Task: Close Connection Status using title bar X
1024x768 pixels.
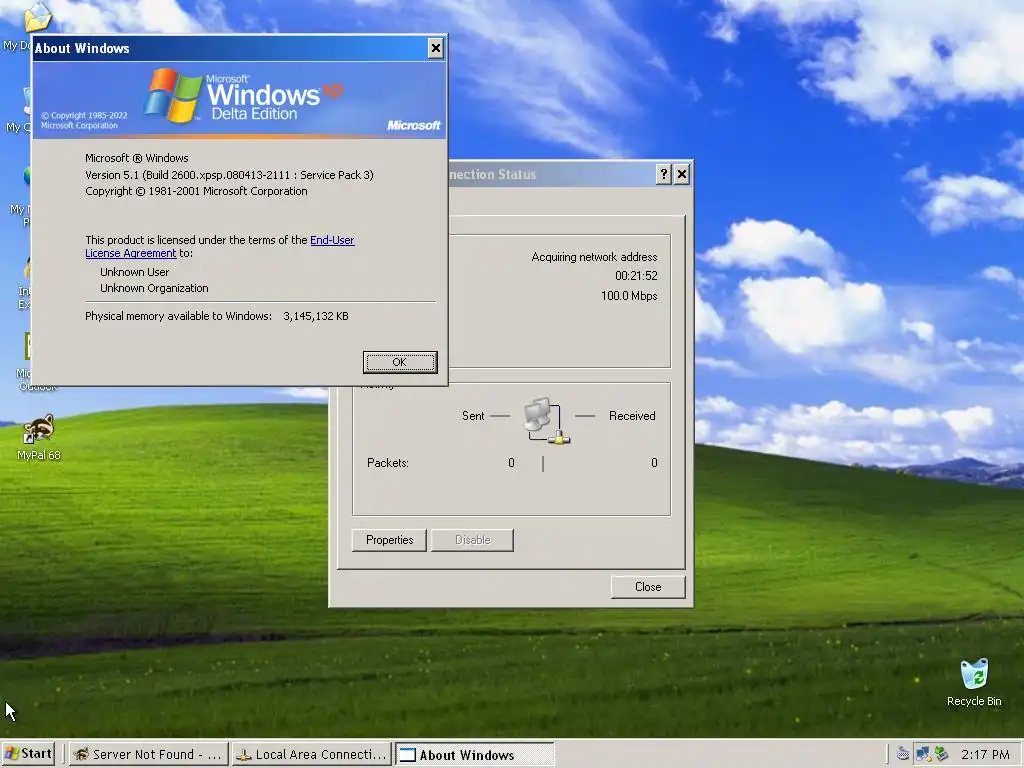Action: tap(682, 174)
